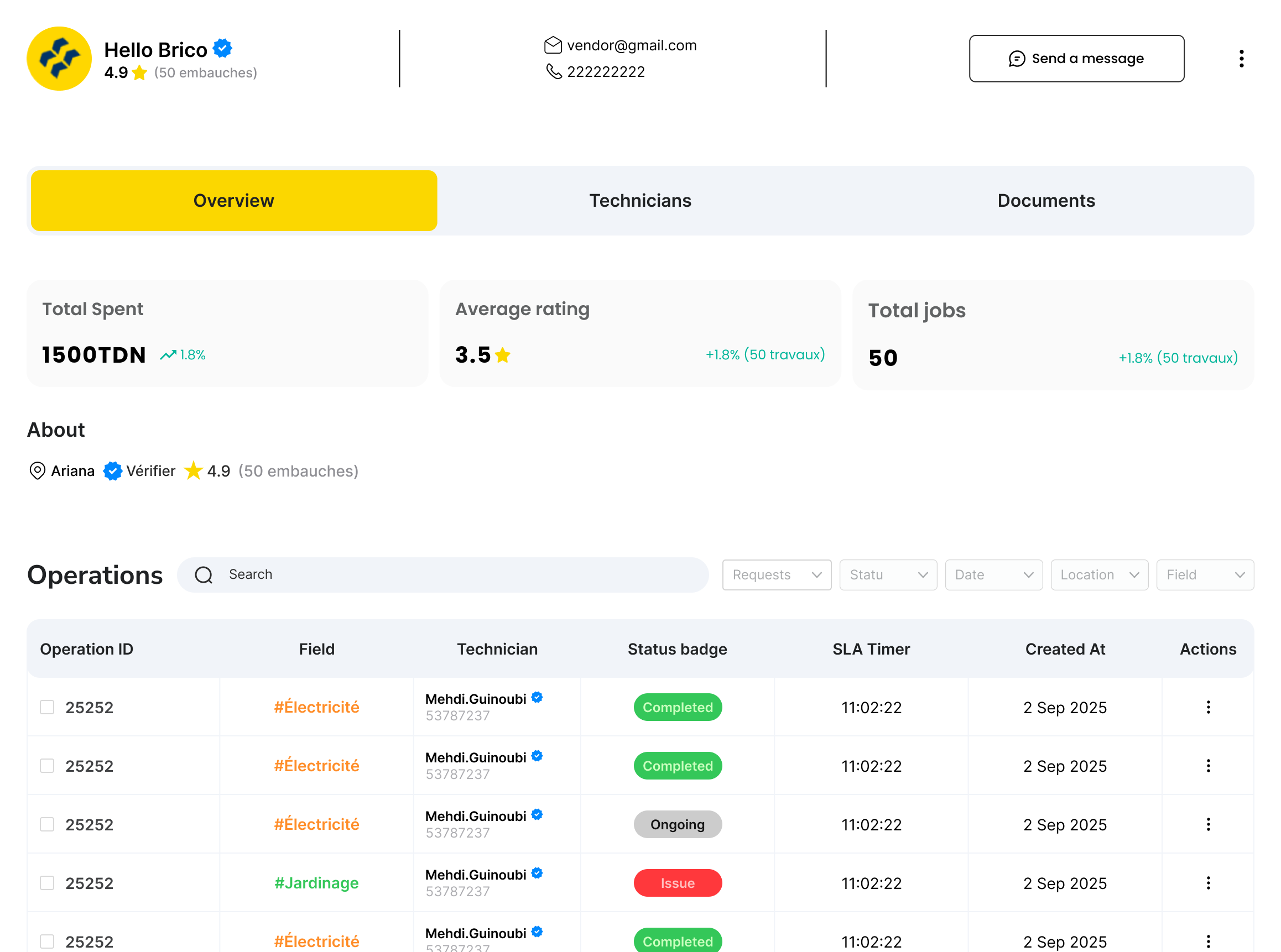Tick checkbox of the Ongoing operation row
Image resolution: width=1281 pixels, height=952 pixels.
click(x=47, y=824)
